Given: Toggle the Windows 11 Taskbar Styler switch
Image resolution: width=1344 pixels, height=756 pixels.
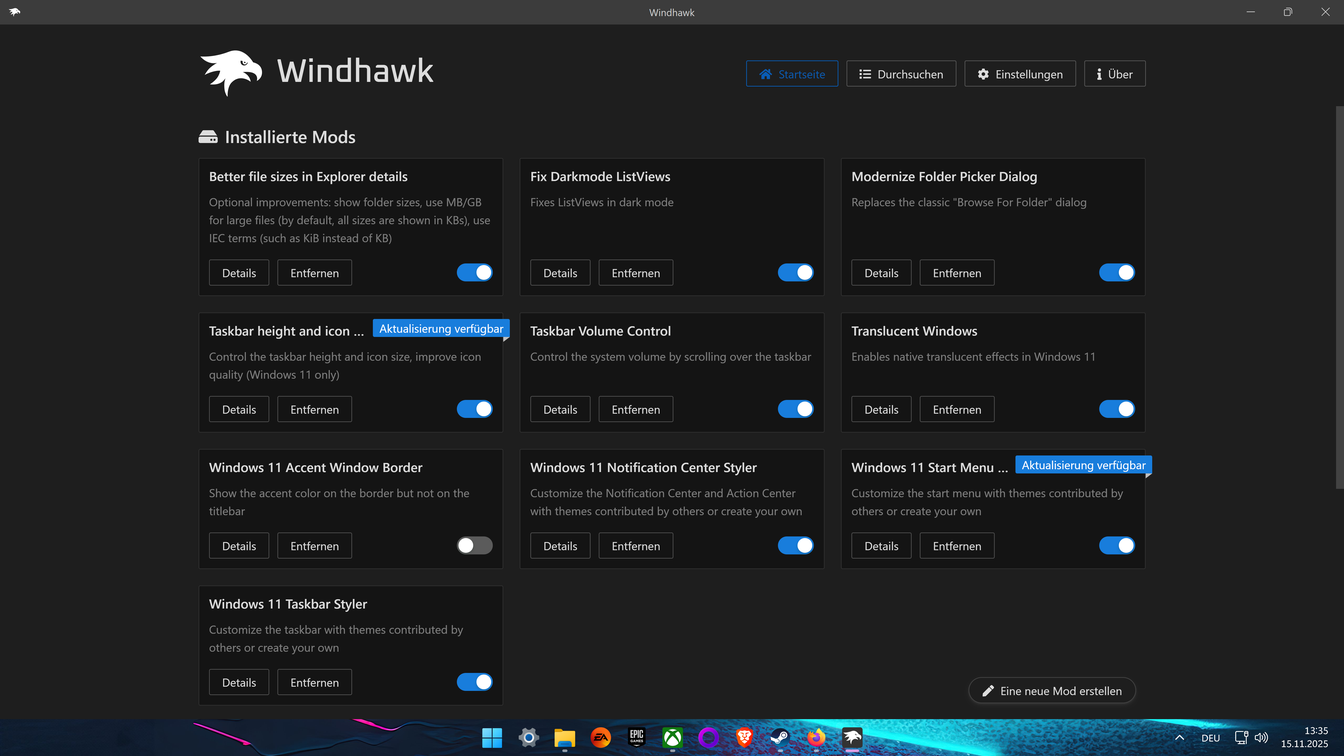Looking at the screenshot, I should pyautogui.click(x=474, y=682).
